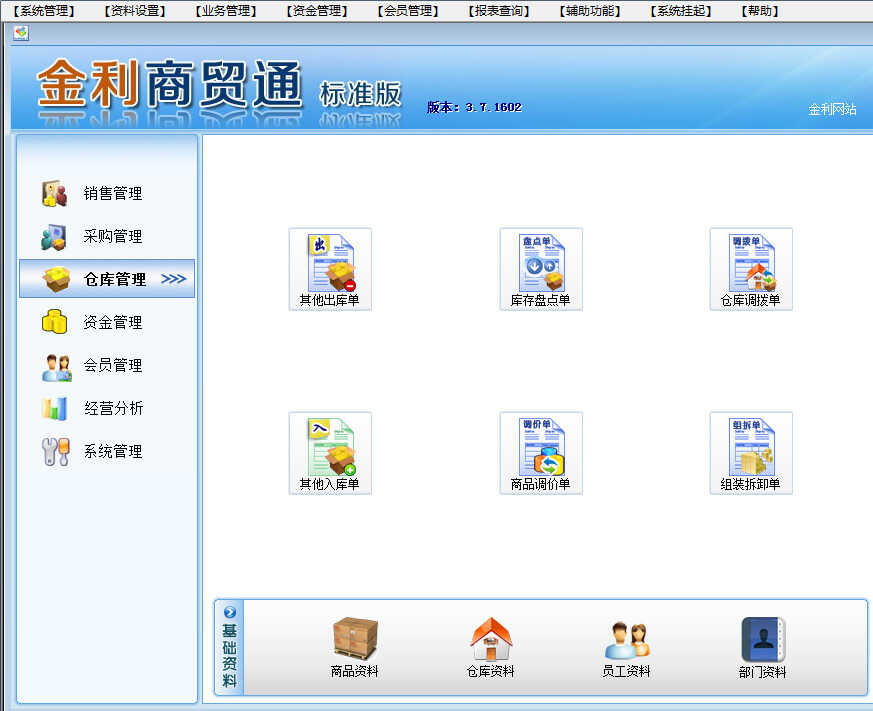The width and height of the screenshot is (873, 711).
Task: Open the 仓库调拨单 icon
Action: 751,269
